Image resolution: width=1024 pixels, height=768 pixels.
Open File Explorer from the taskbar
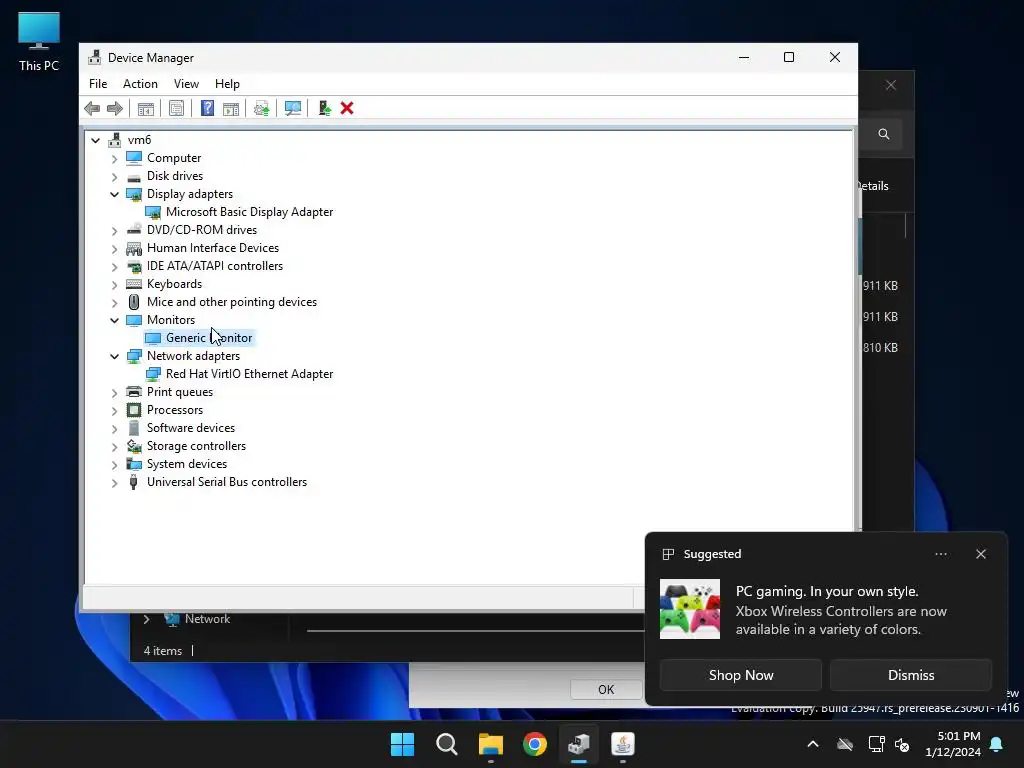(x=490, y=744)
